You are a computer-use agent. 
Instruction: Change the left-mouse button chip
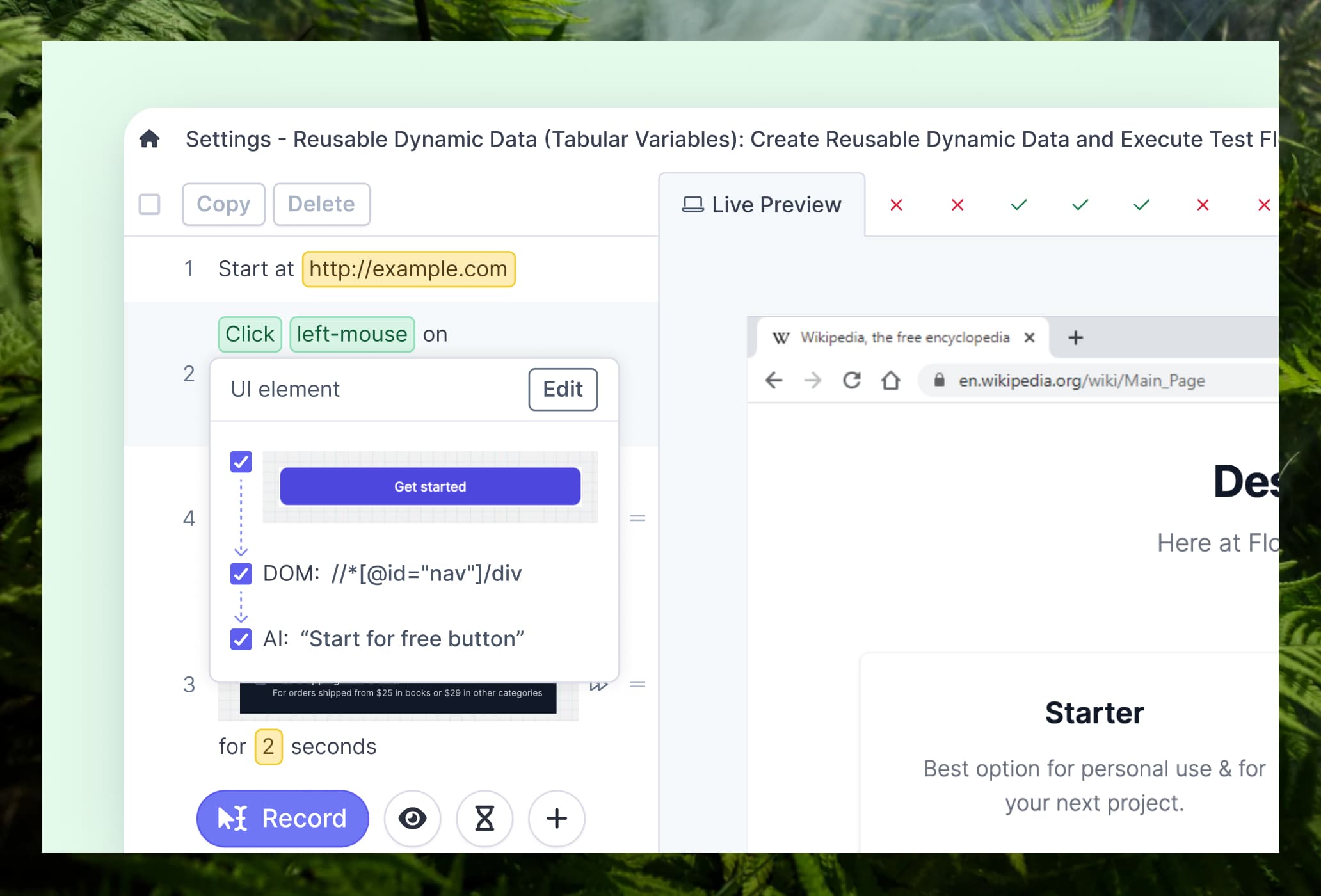(352, 334)
